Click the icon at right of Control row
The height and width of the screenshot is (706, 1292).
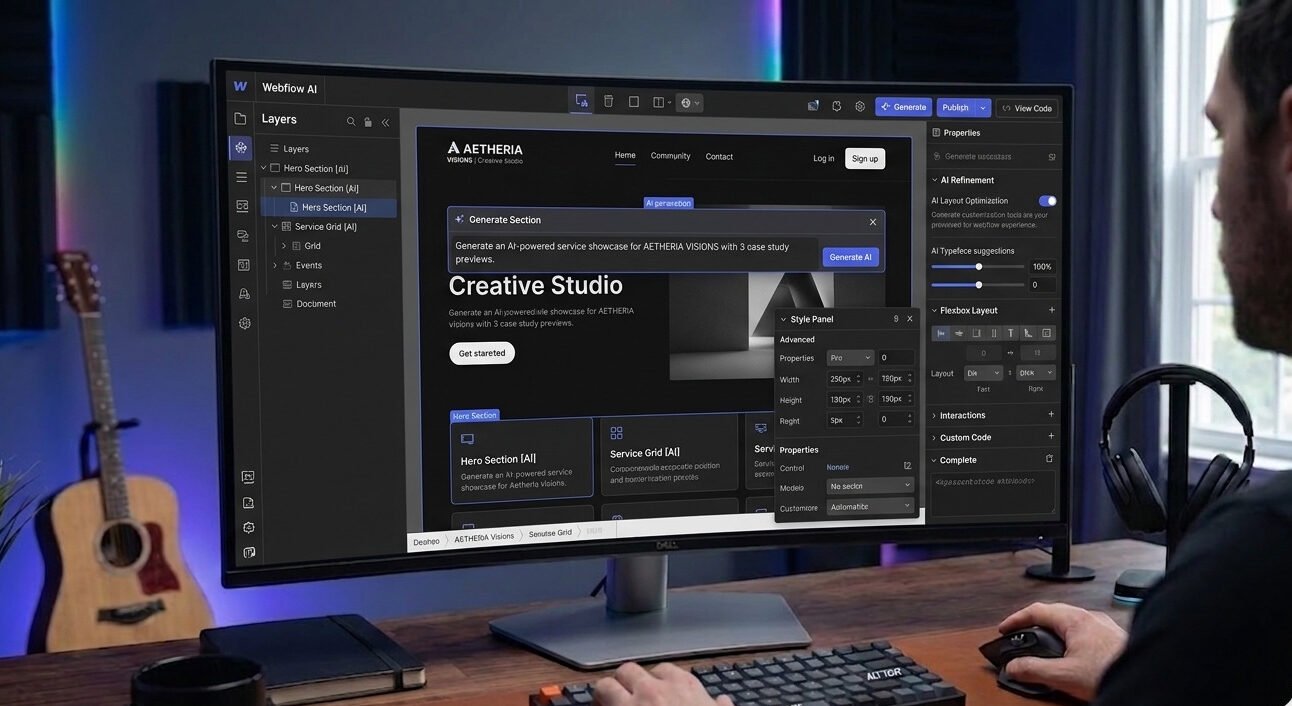pos(908,466)
